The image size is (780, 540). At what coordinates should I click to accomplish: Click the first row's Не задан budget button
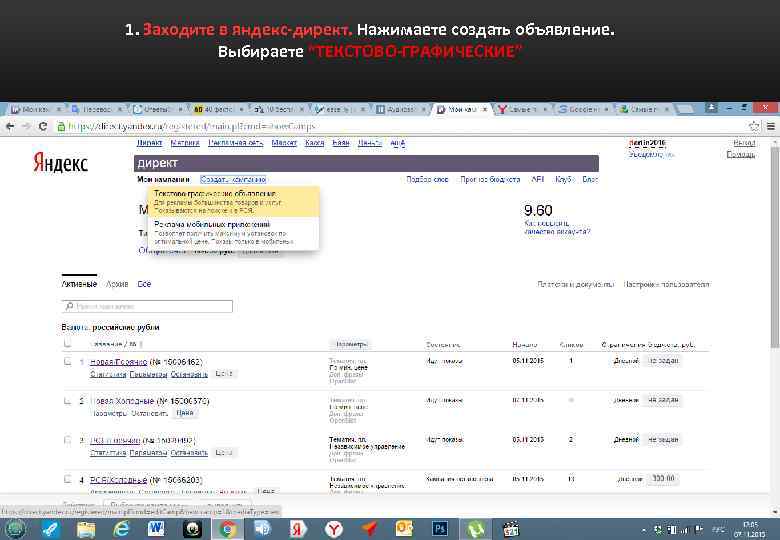pos(663,360)
